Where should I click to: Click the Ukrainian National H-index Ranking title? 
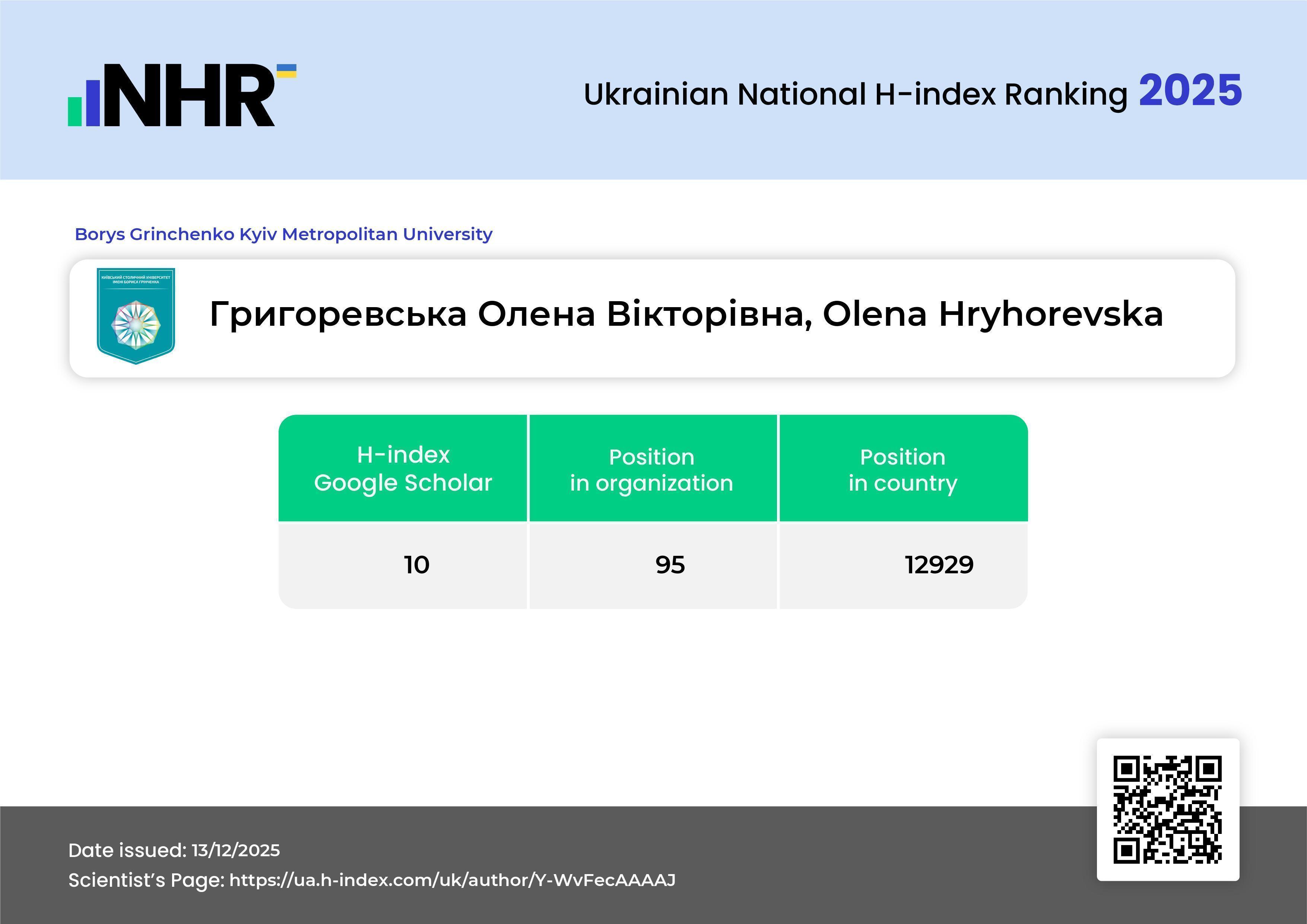coord(855,95)
